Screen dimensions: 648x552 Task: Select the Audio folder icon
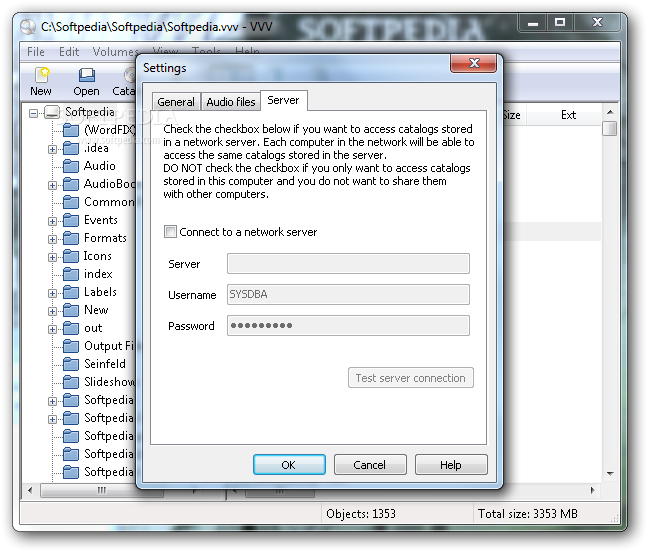point(71,167)
